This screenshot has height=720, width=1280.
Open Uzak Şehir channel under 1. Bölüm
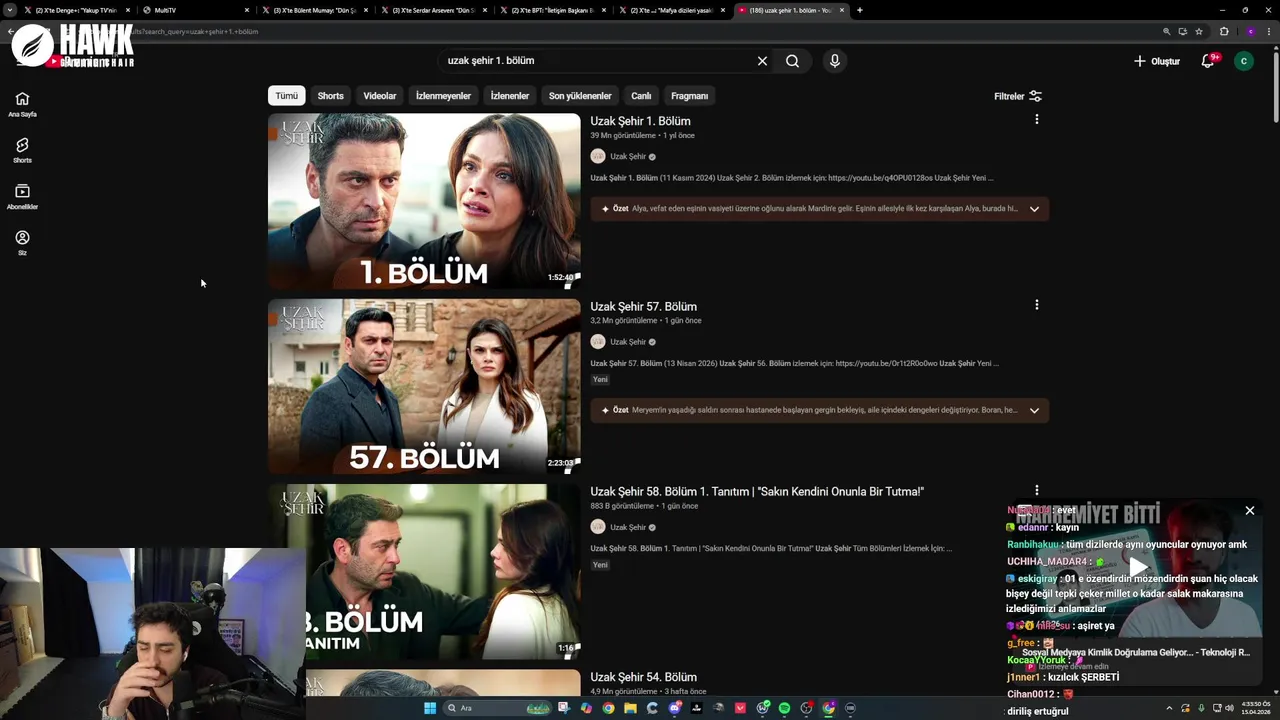pos(628,156)
